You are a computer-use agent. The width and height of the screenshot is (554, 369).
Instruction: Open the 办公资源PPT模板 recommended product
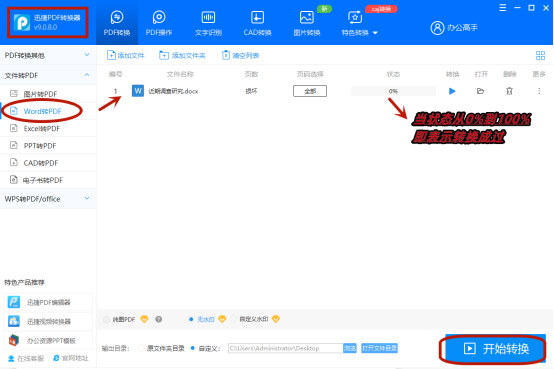[x=48, y=341]
